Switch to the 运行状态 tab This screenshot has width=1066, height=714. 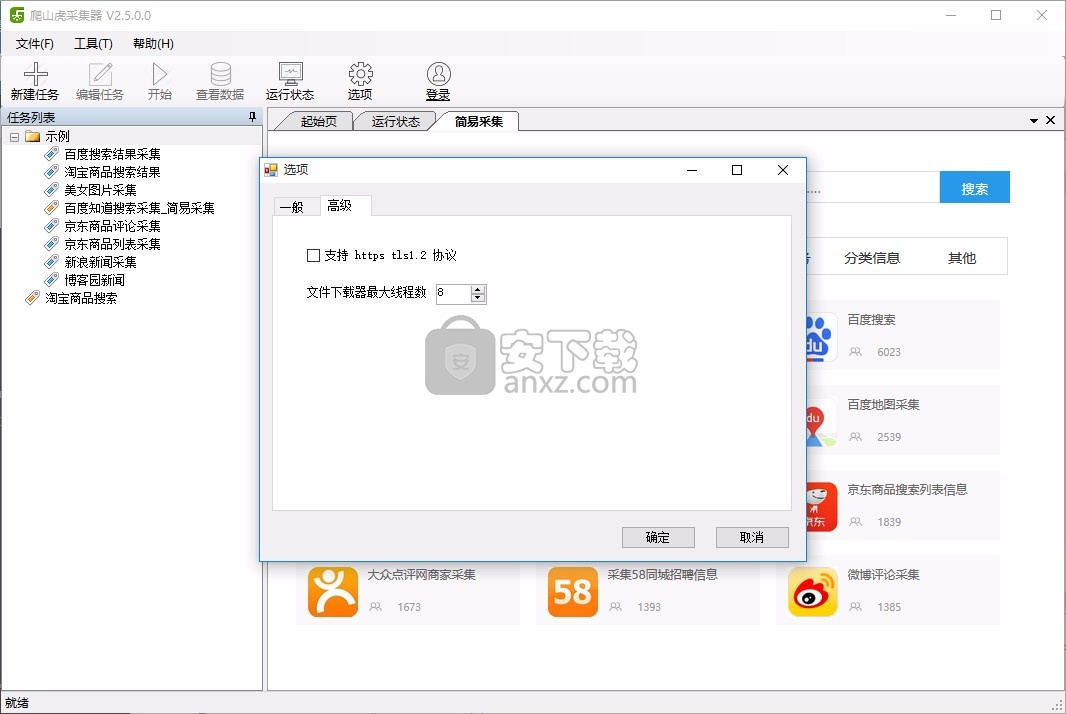tap(396, 121)
